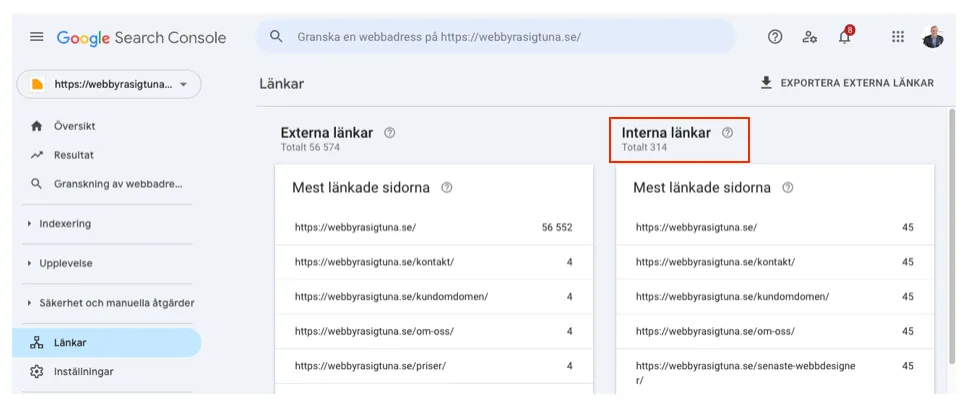Click the Översikt home icon

tap(36, 126)
